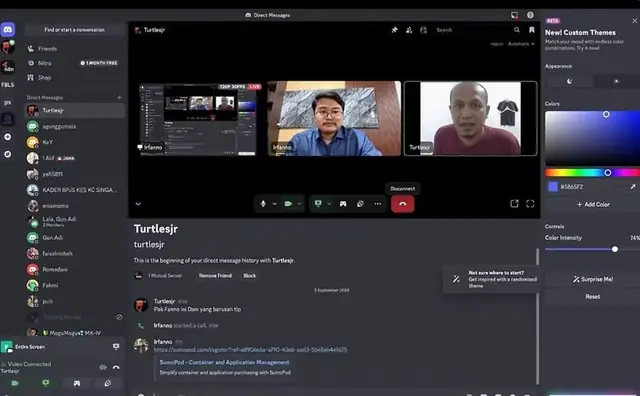Open the KADER BPJS KES KC SINGA conversation
The width and height of the screenshot is (640, 396).
pos(74,190)
